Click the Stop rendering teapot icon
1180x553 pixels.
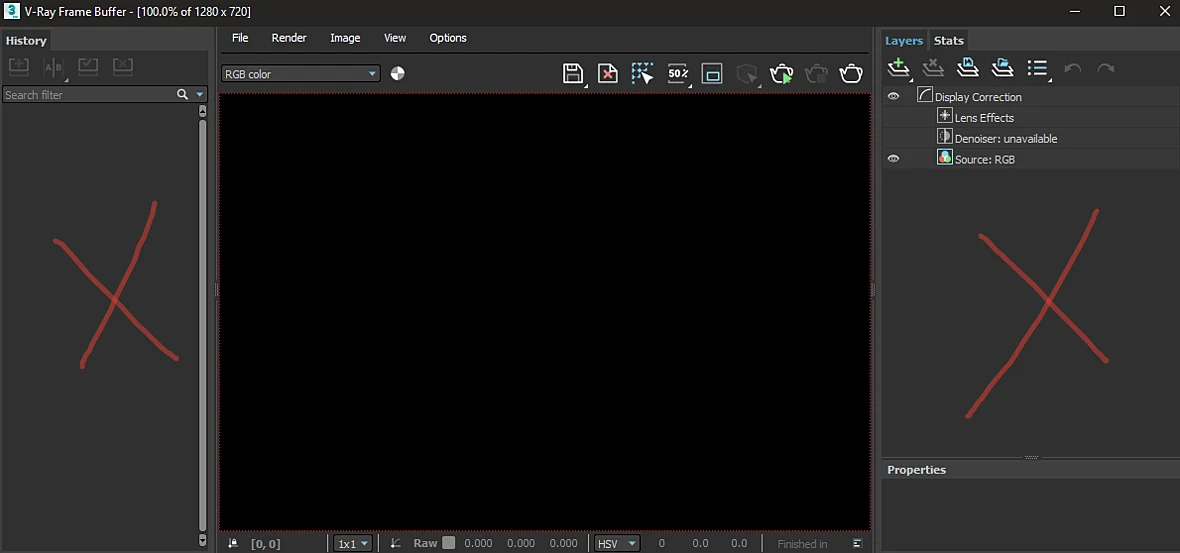coord(817,73)
